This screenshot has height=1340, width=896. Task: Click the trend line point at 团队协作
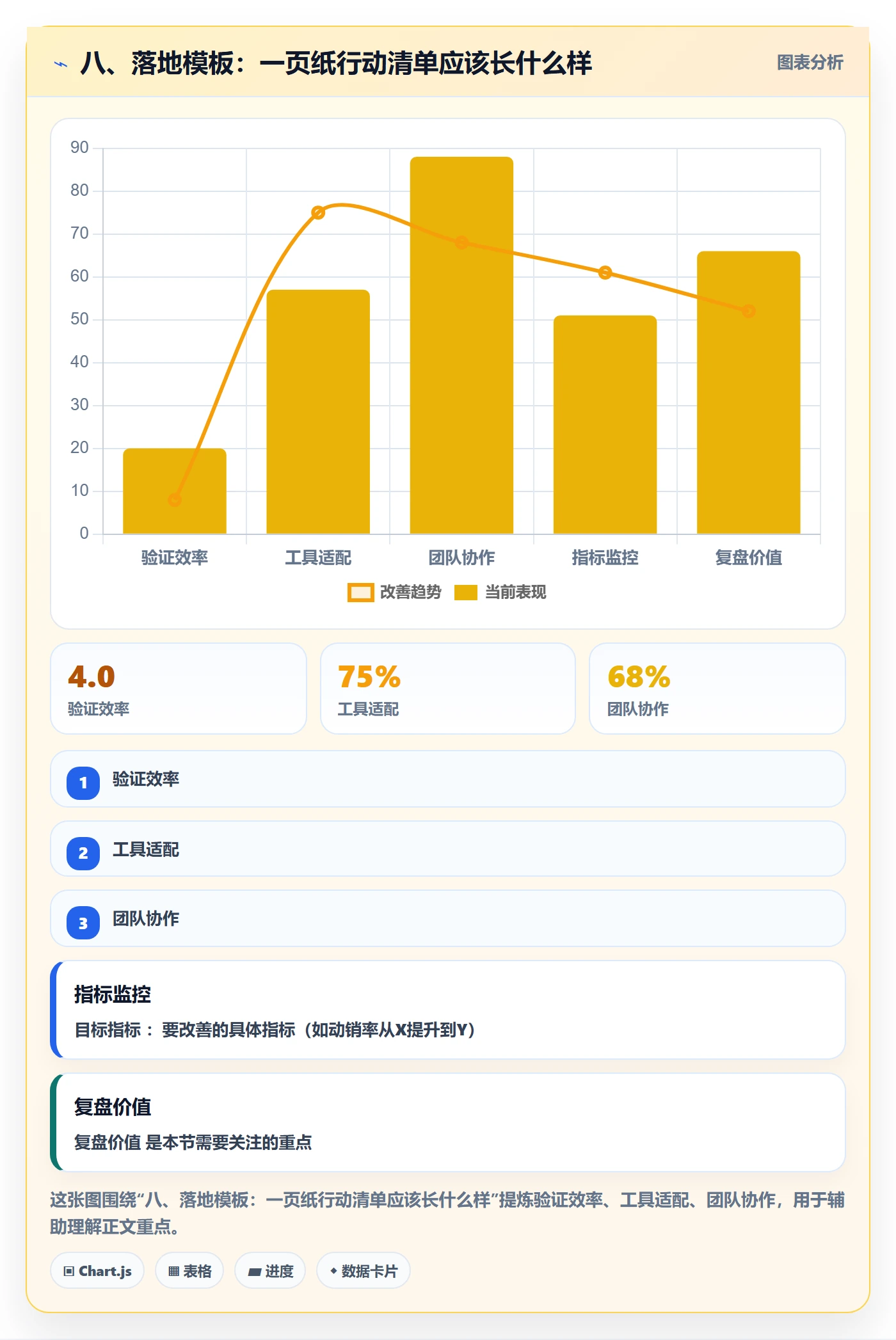coord(461,243)
